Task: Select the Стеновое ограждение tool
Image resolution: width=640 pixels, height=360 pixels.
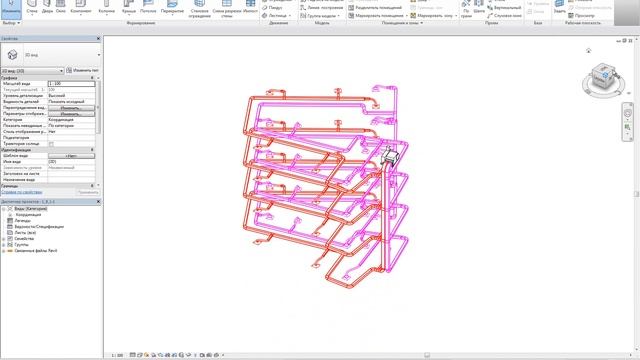Action: coord(200,8)
